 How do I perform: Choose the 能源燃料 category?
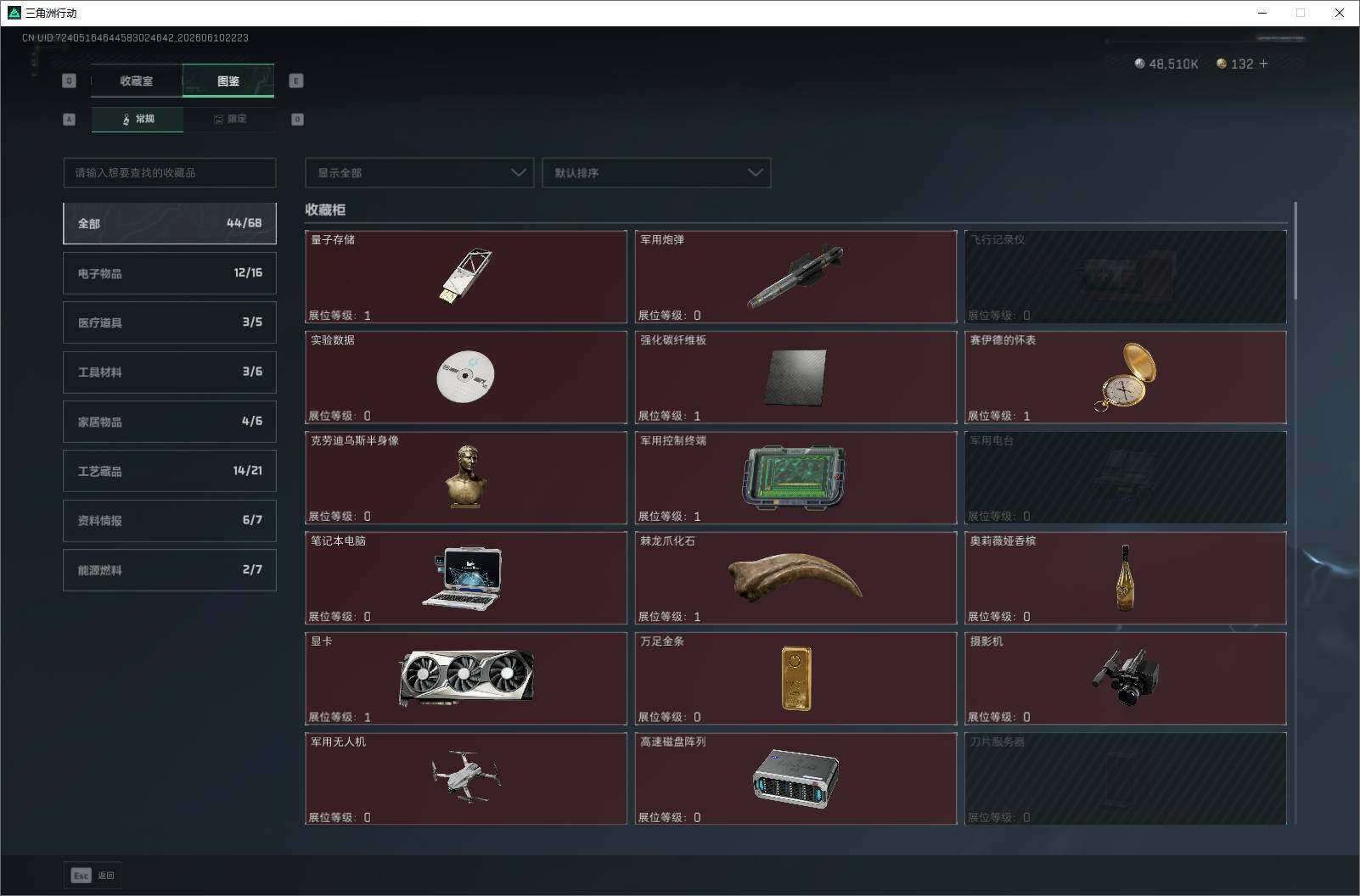coord(170,570)
